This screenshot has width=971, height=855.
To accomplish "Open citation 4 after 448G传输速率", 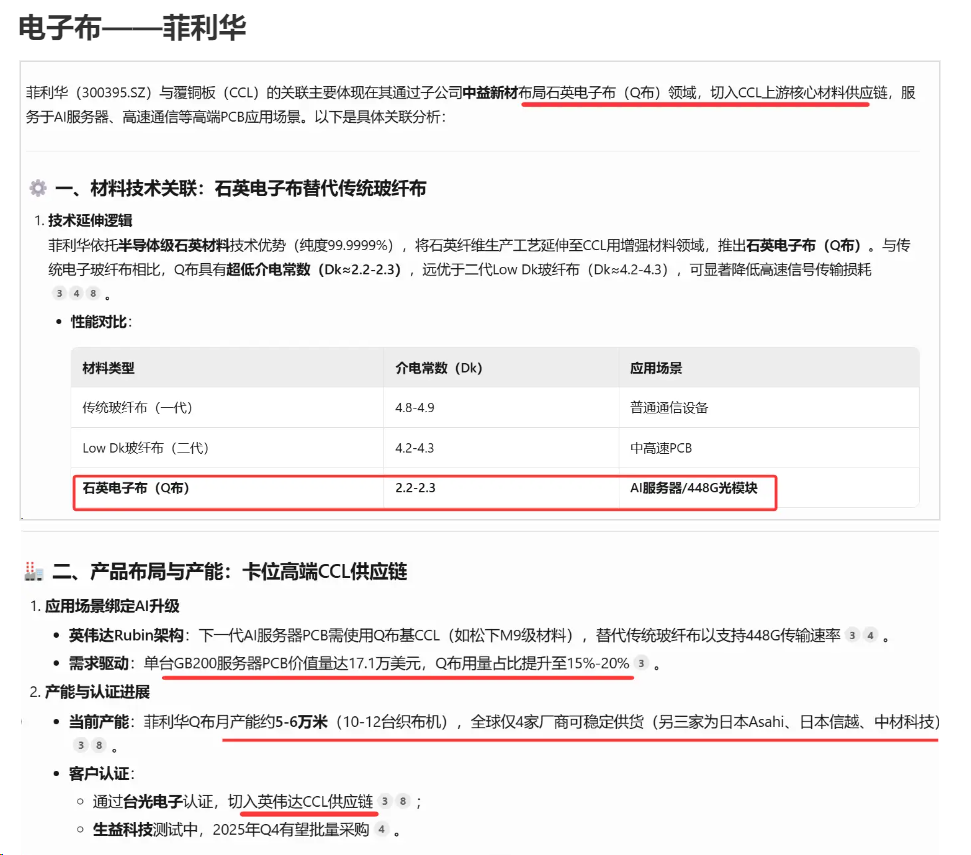I will click(870, 635).
